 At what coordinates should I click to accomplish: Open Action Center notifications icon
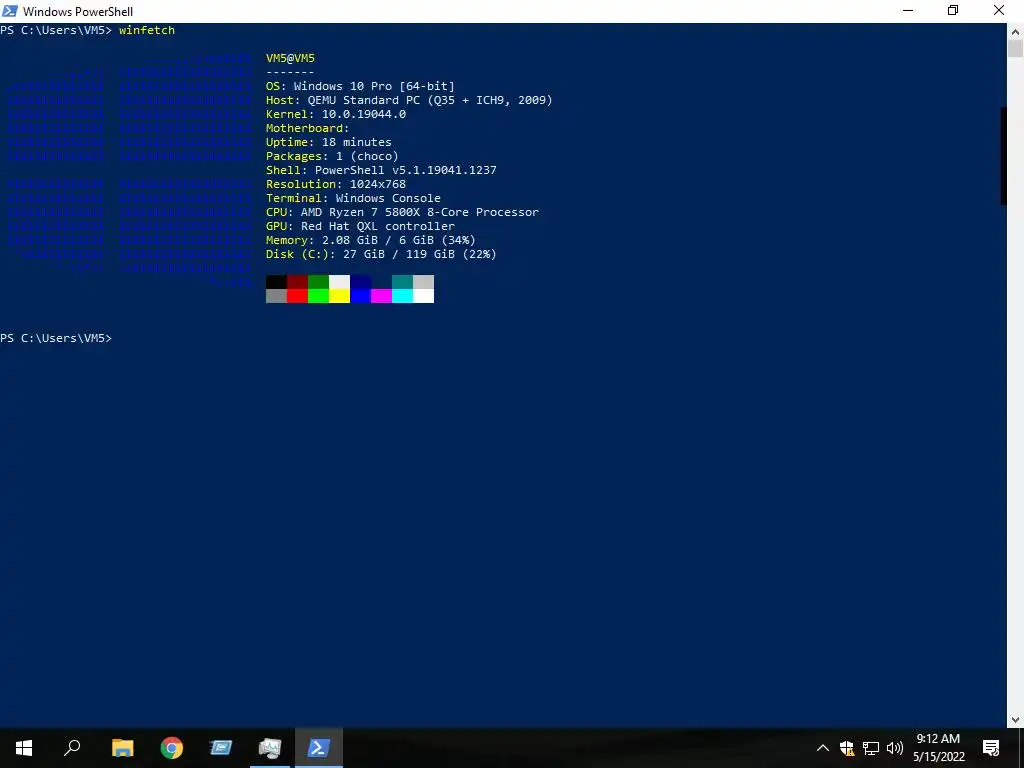[x=991, y=748]
